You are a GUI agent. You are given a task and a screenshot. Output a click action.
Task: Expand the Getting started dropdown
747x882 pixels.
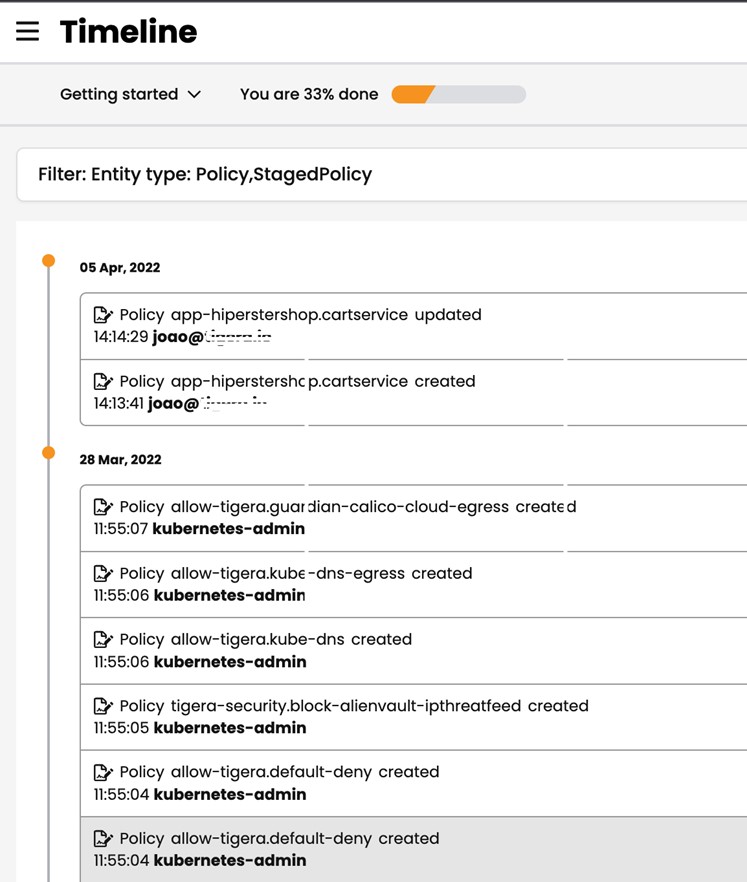click(130, 94)
